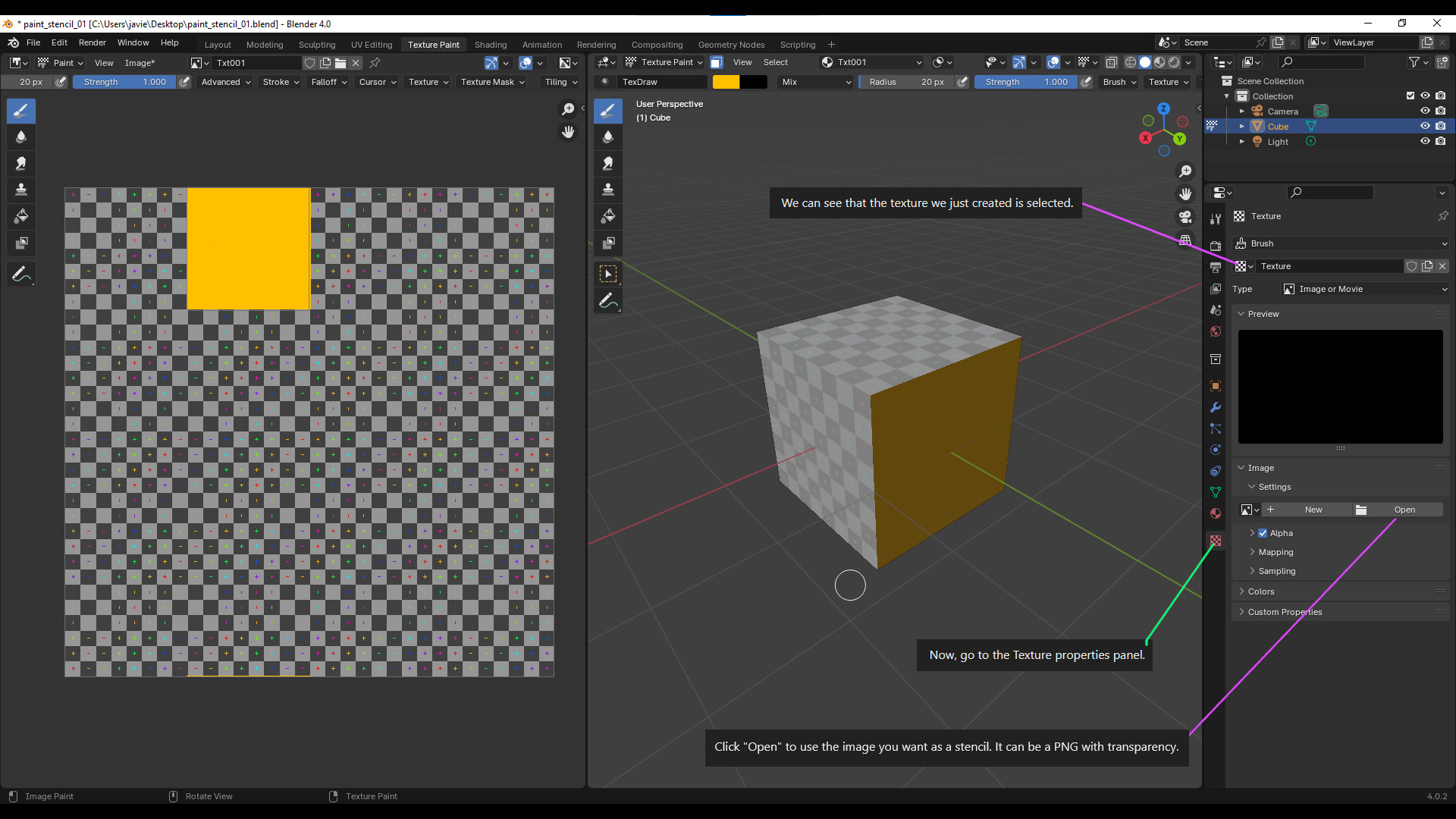Open the Texture Paint mode dropdown

(x=664, y=62)
